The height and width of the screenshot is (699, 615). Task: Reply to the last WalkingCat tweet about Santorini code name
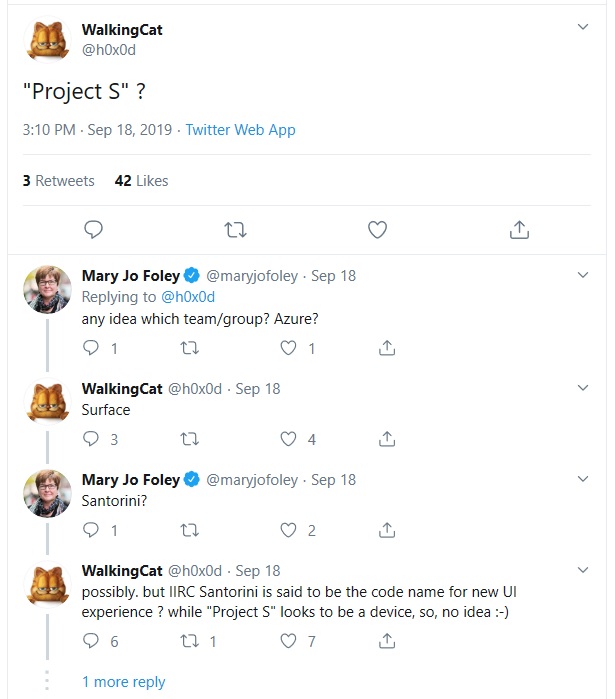pyautogui.click(x=91, y=641)
